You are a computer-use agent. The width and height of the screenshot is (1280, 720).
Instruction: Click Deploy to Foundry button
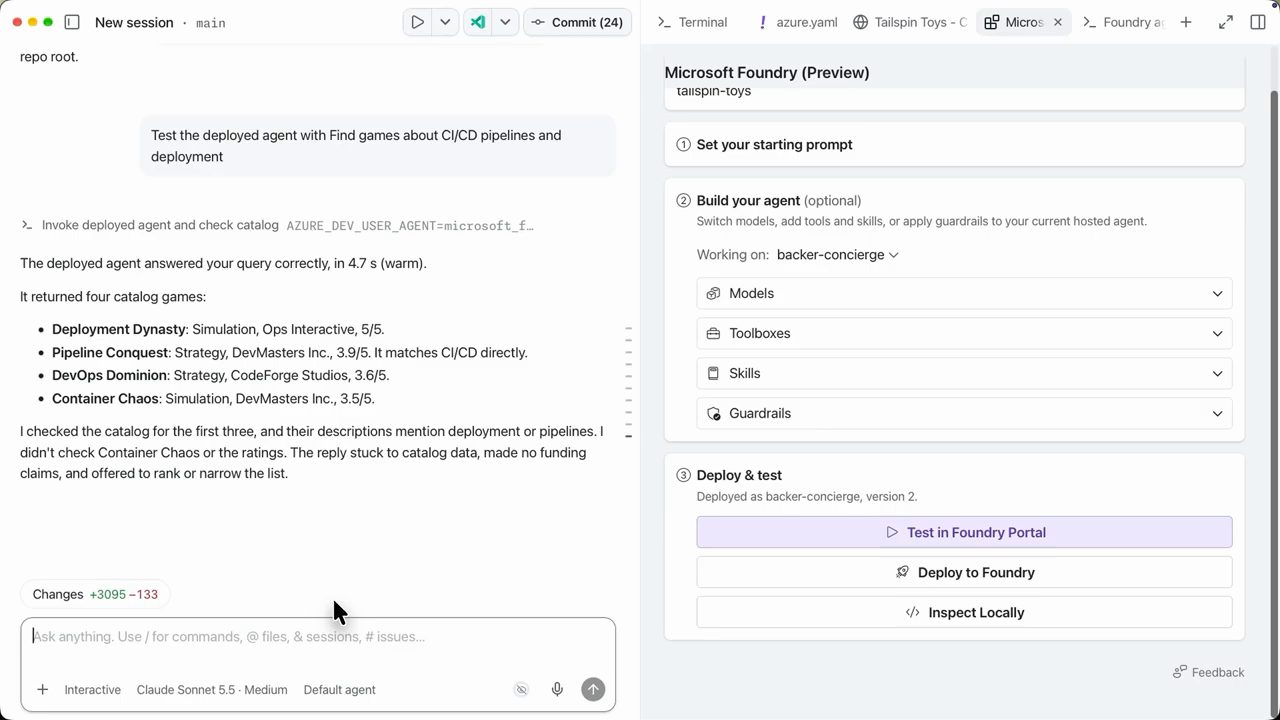964,572
